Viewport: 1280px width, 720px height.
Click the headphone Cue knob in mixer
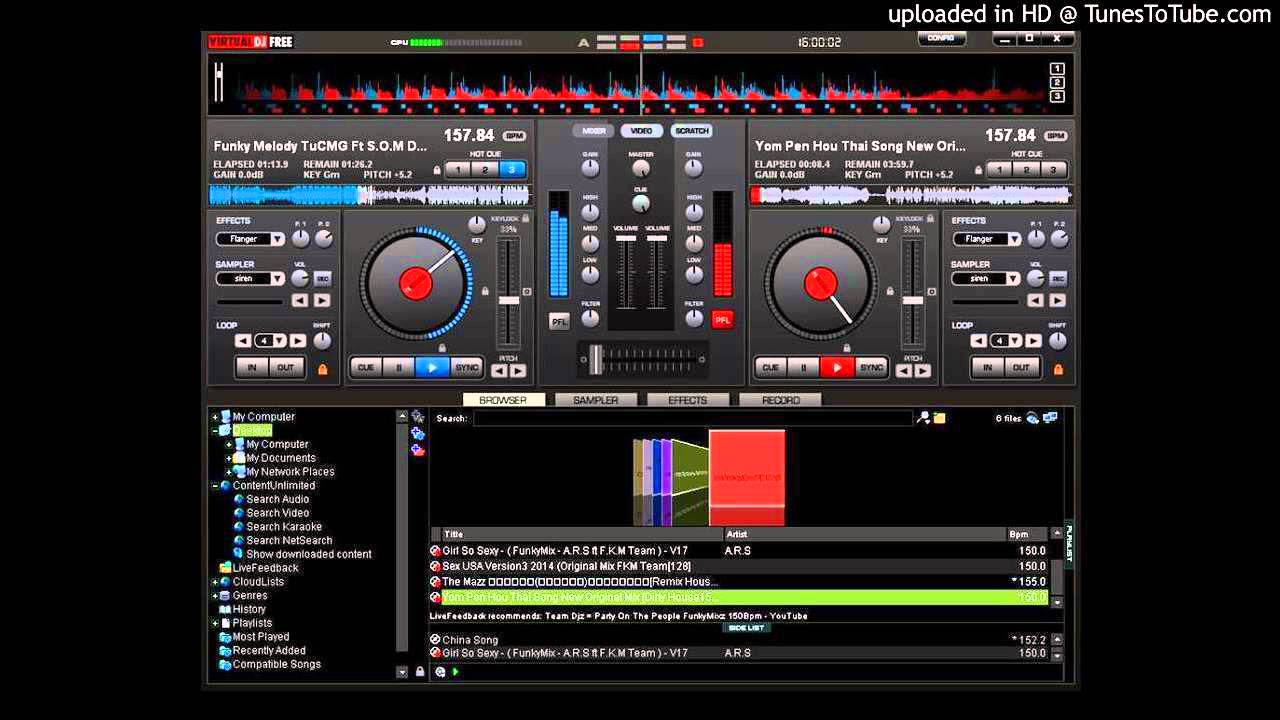pyautogui.click(x=641, y=203)
